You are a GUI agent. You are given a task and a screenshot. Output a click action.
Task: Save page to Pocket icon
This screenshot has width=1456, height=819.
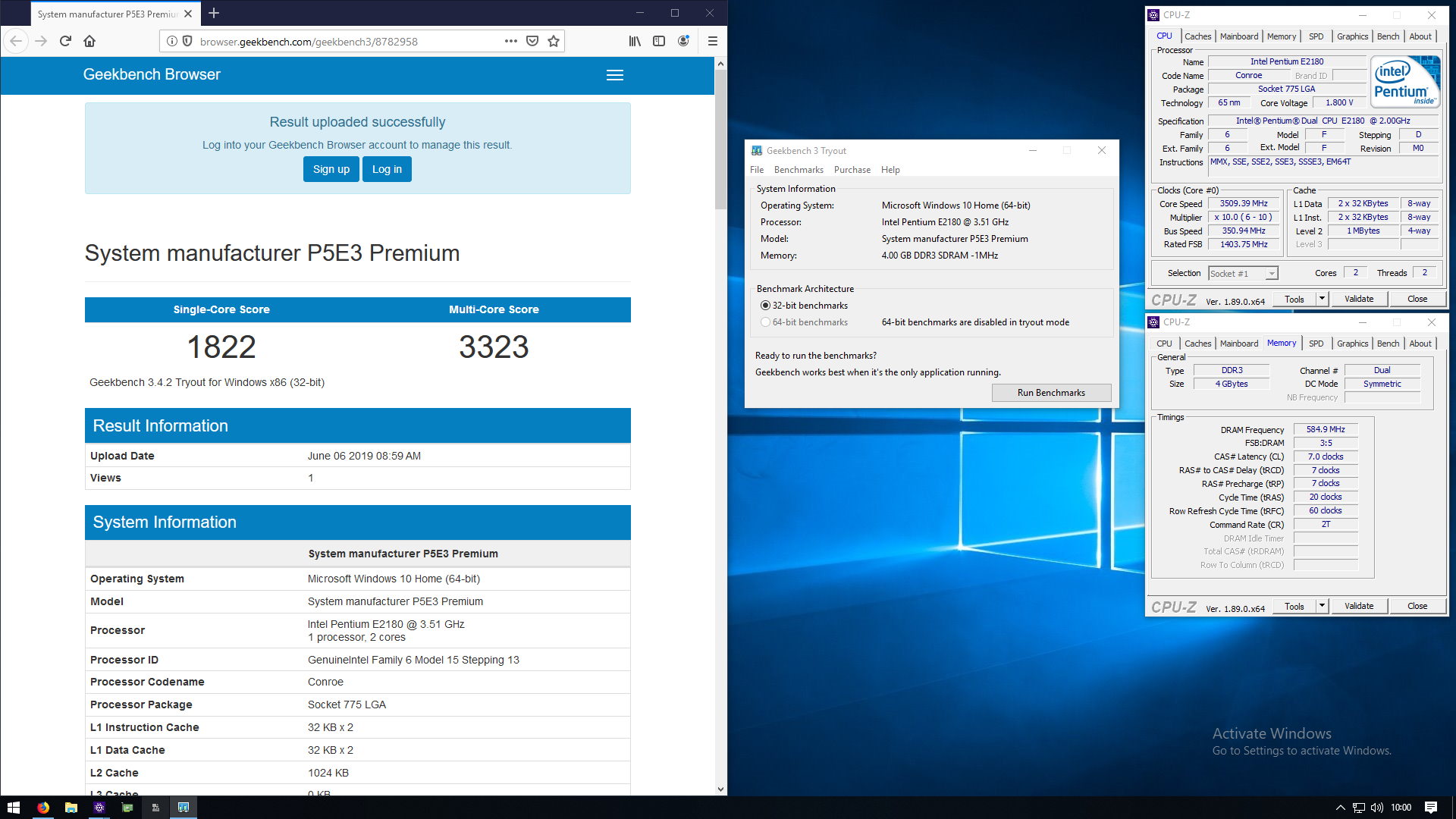(x=532, y=41)
